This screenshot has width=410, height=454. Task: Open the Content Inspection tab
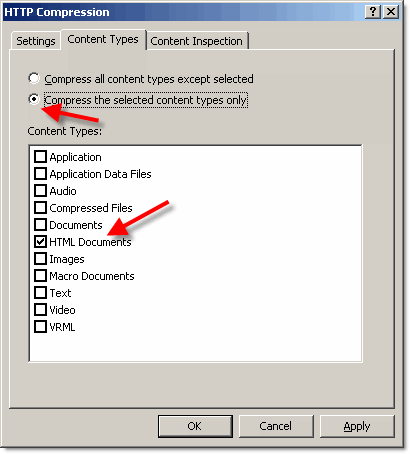197,41
